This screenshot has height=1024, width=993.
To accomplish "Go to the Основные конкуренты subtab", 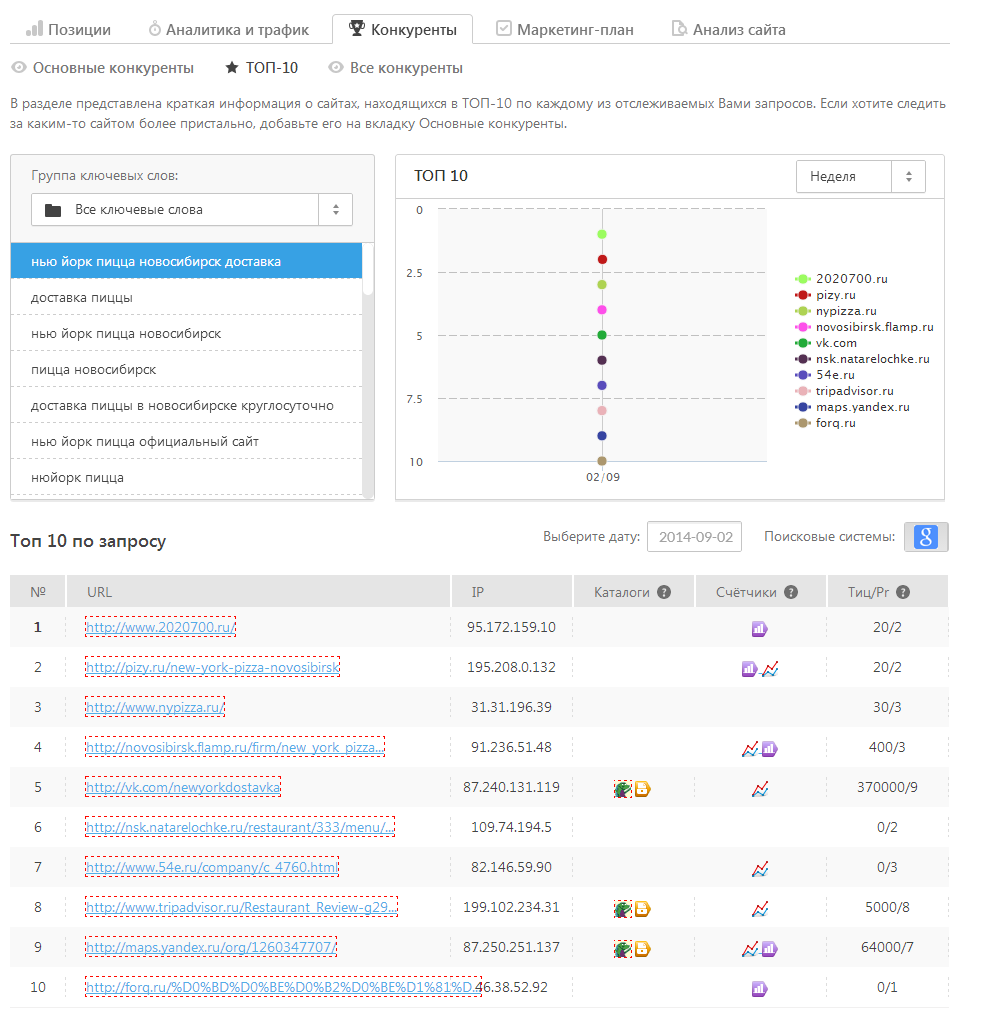I will click(x=103, y=68).
